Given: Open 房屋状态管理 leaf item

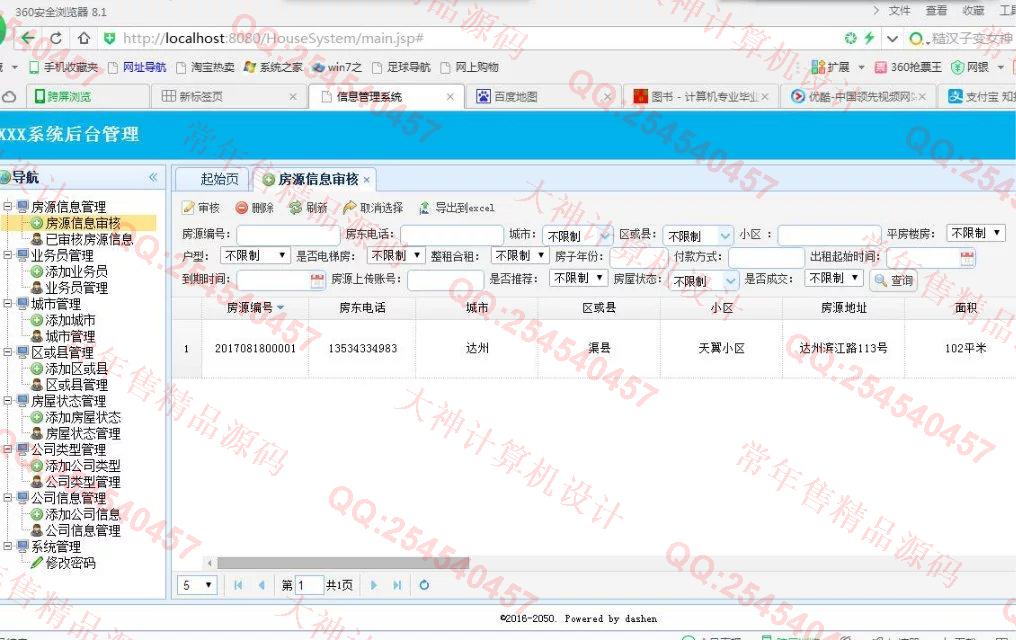Looking at the screenshot, I should (82, 433).
